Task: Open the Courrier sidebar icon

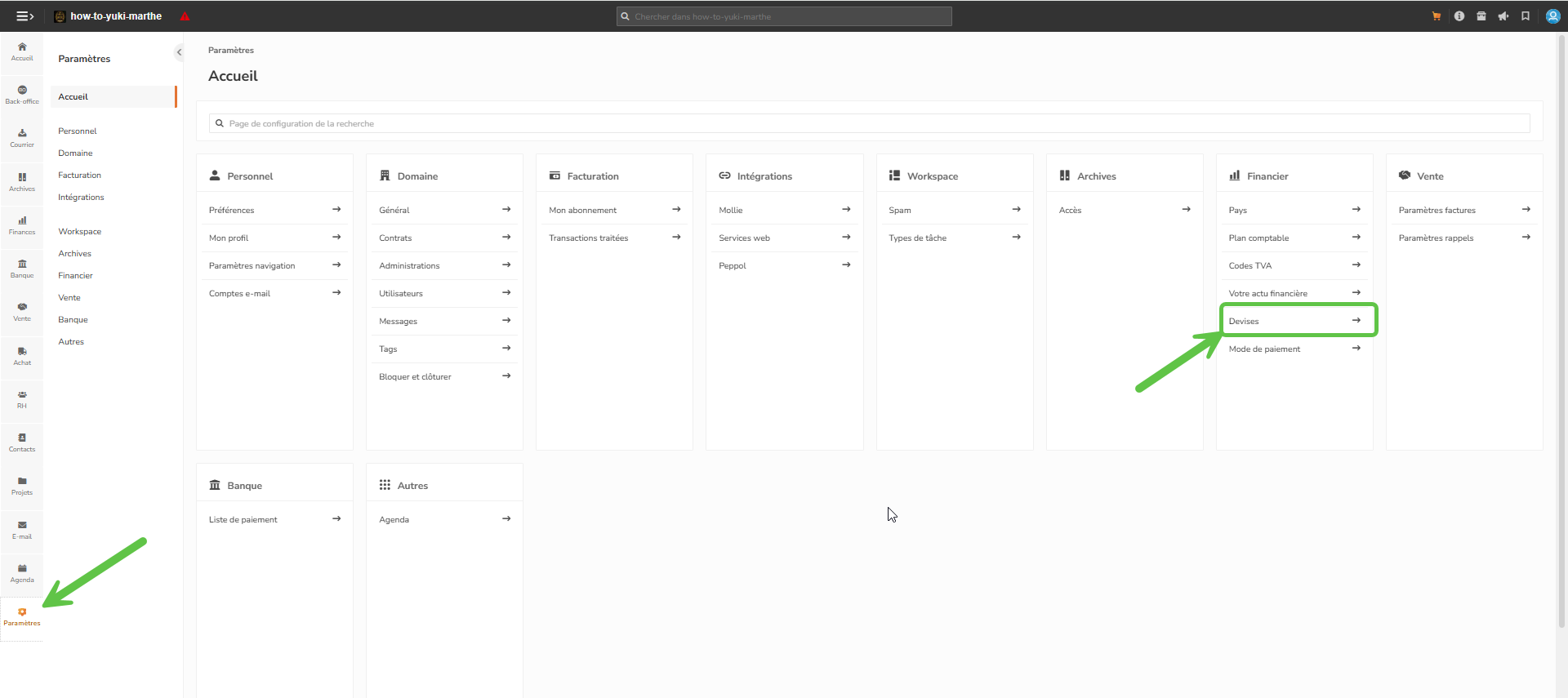Action: tap(22, 138)
